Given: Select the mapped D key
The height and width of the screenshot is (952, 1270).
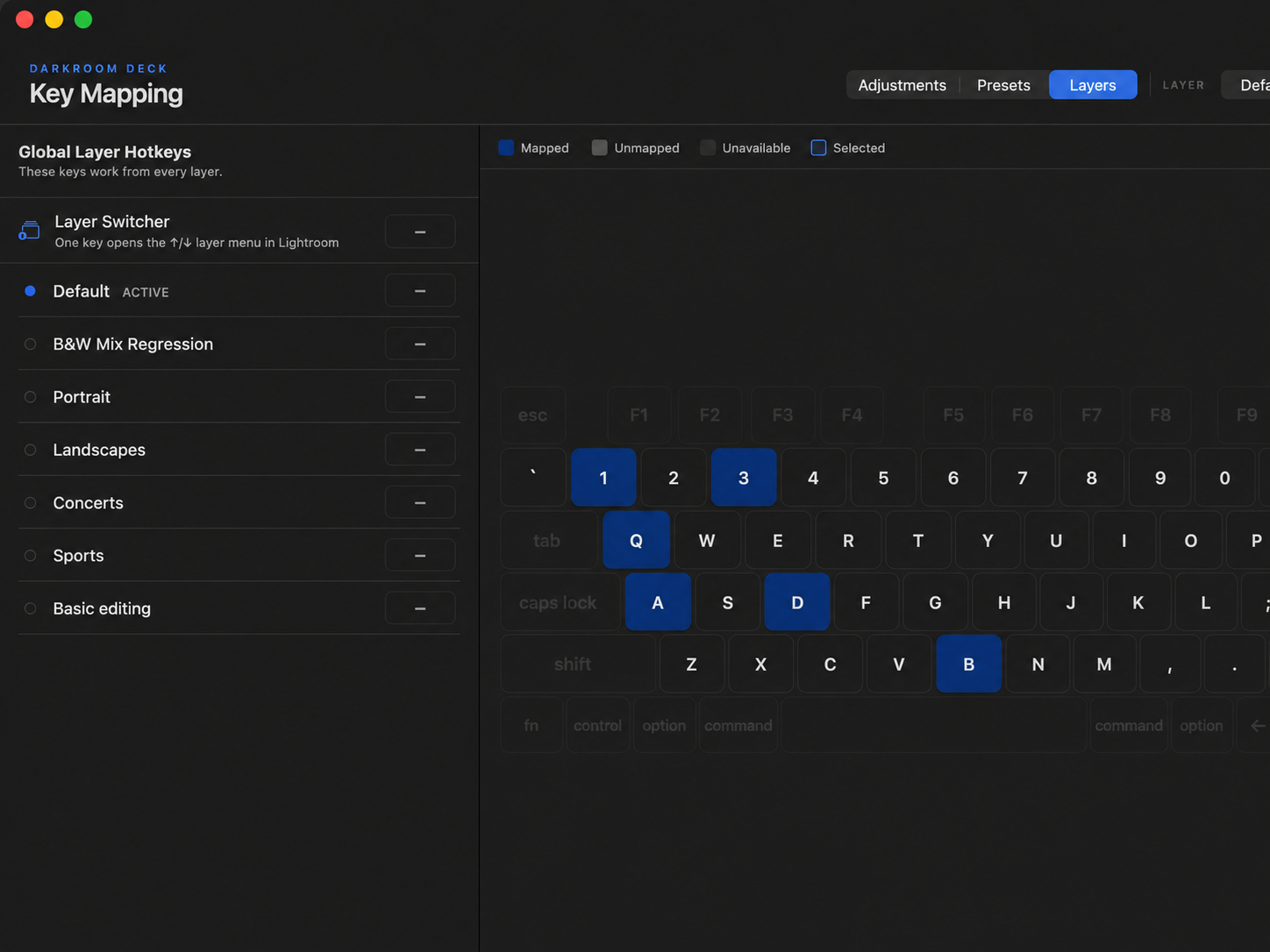Looking at the screenshot, I should pos(797,602).
